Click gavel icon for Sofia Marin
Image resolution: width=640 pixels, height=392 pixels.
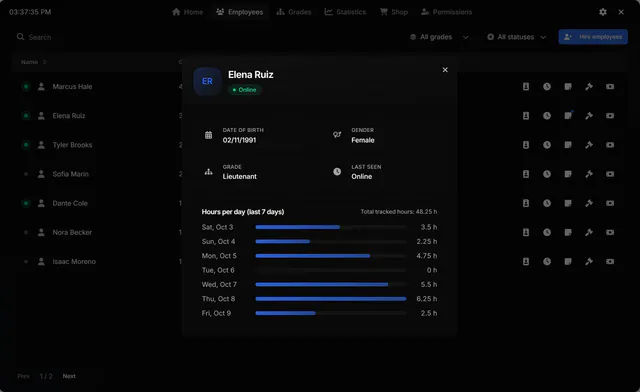pyautogui.click(x=589, y=174)
